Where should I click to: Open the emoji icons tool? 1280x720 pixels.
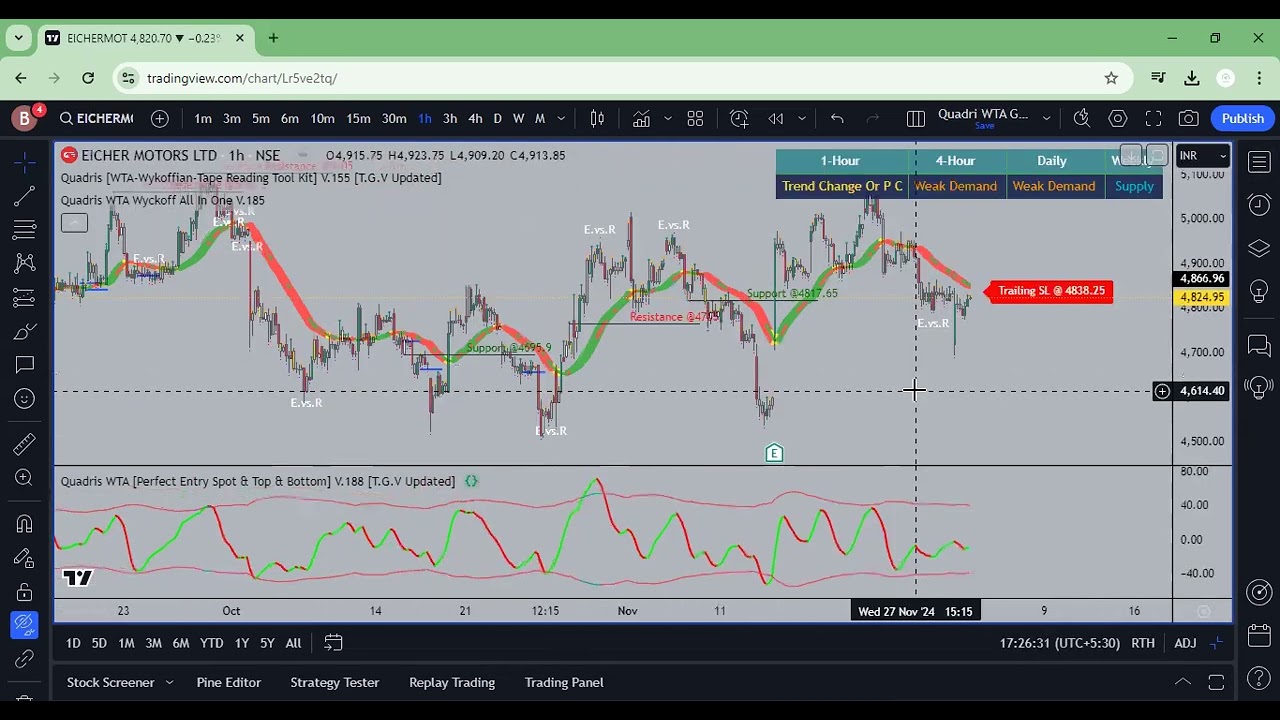point(25,399)
